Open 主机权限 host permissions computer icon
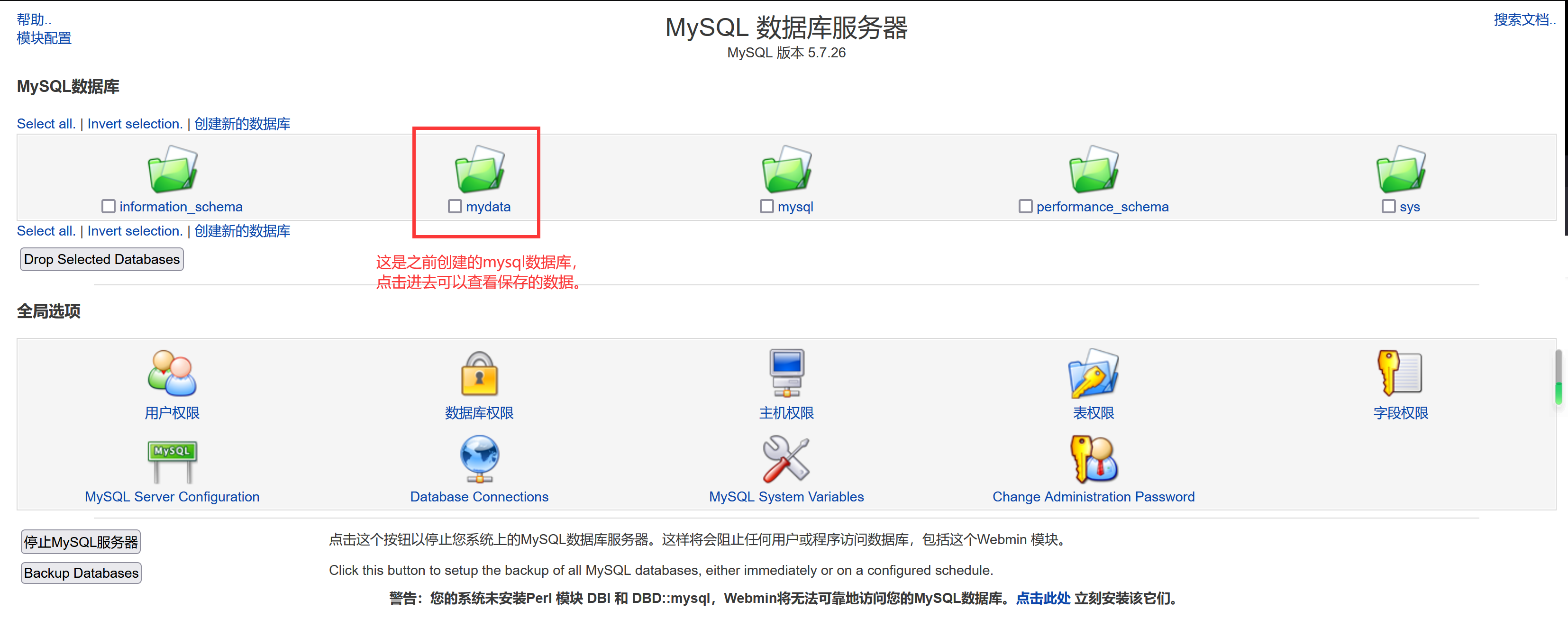Screen dimensions: 1568x637 point(786,373)
